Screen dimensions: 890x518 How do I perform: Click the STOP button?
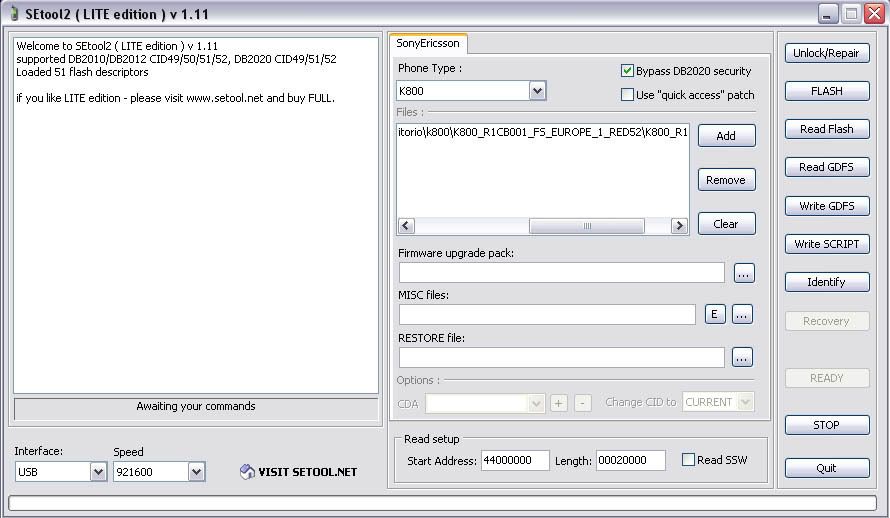[827, 424]
